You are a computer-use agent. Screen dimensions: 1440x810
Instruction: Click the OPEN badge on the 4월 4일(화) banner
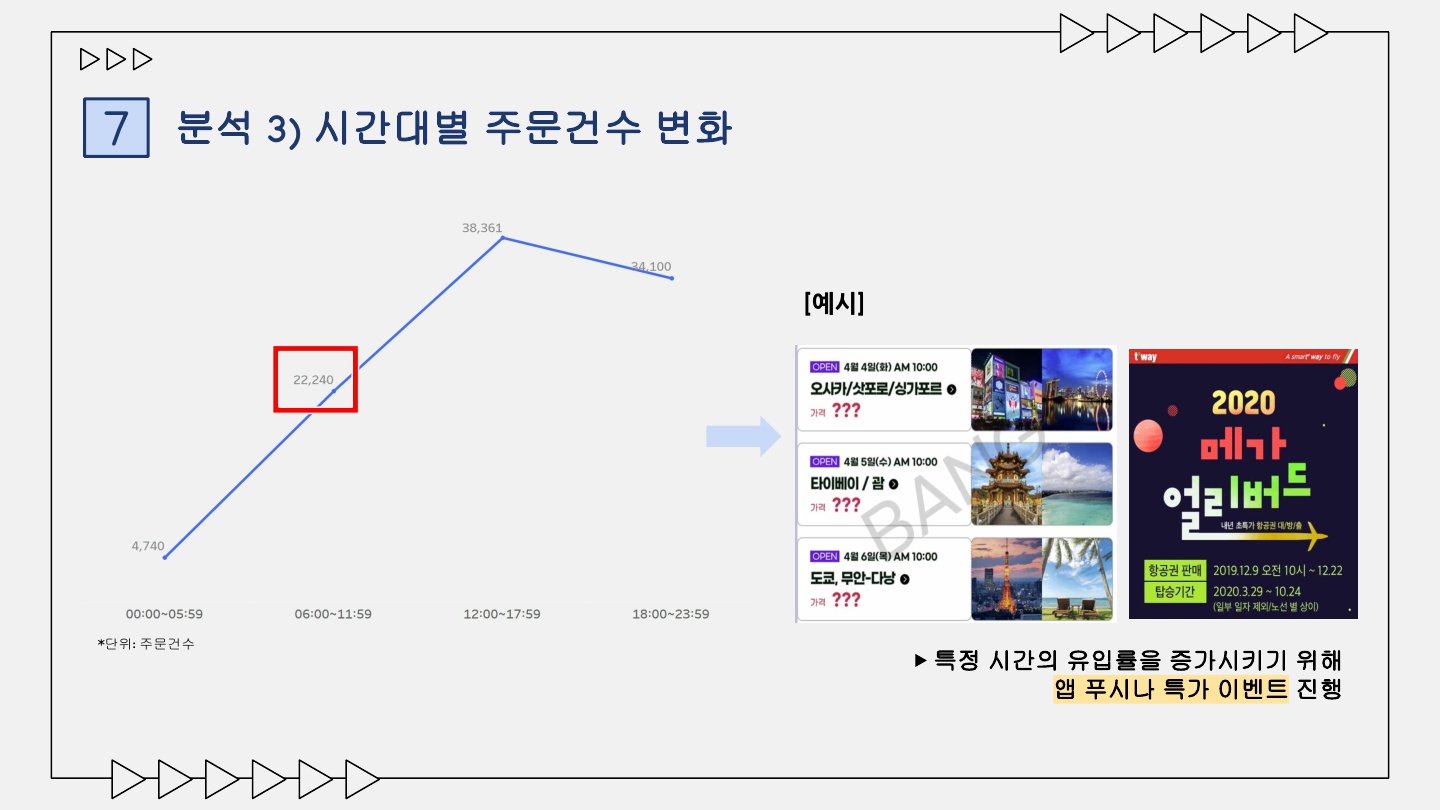(824, 367)
